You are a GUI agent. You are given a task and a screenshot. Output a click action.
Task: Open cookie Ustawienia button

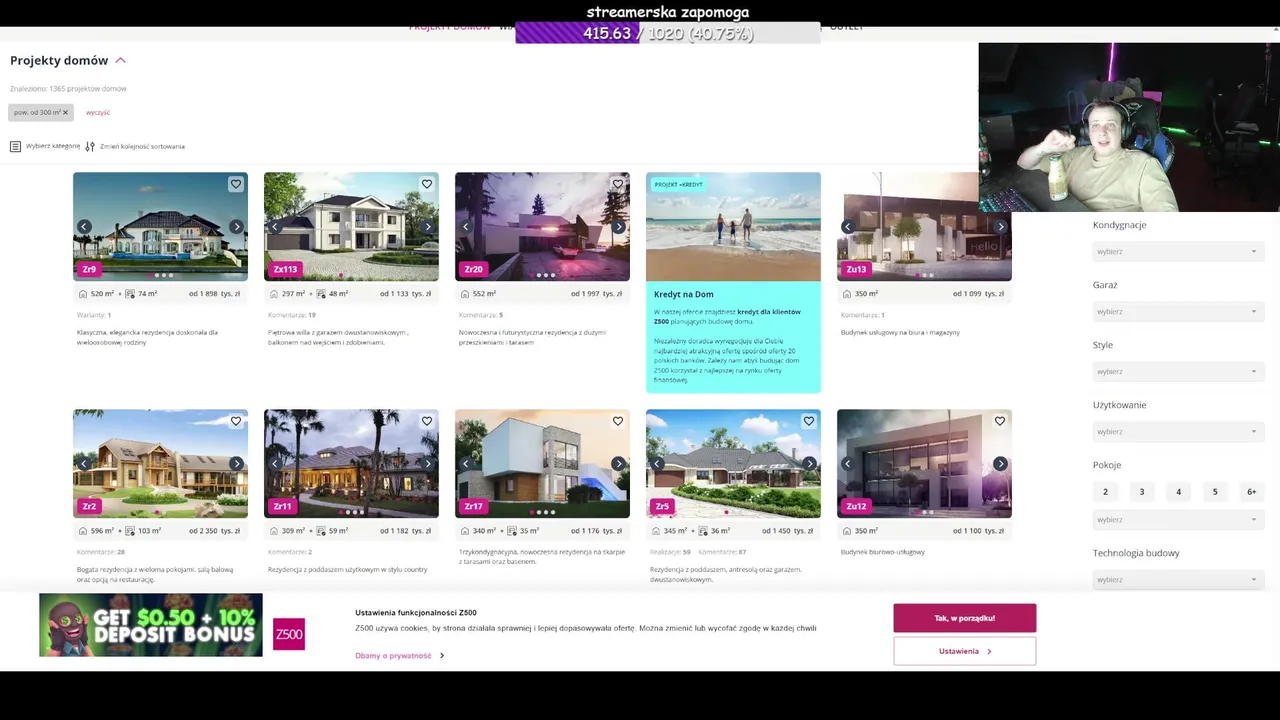964,651
